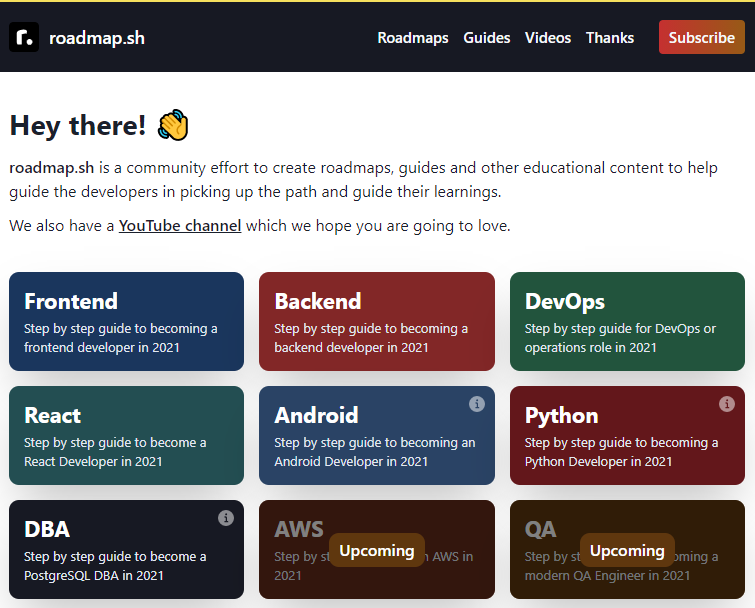Click the dimmed QA card title

(x=540, y=530)
